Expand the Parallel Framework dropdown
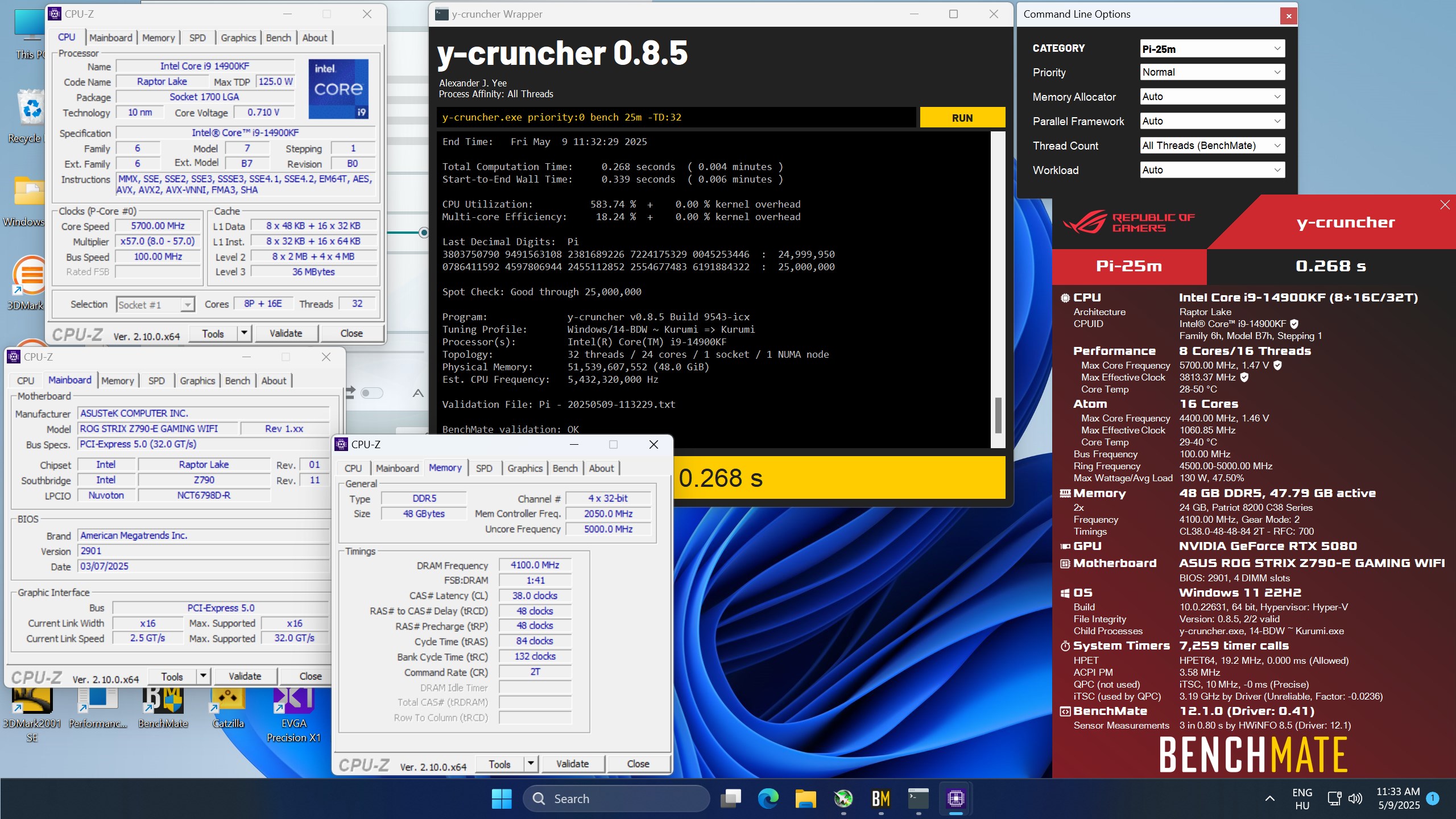The height and width of the screenshot is (819, 1456). 1212,121
